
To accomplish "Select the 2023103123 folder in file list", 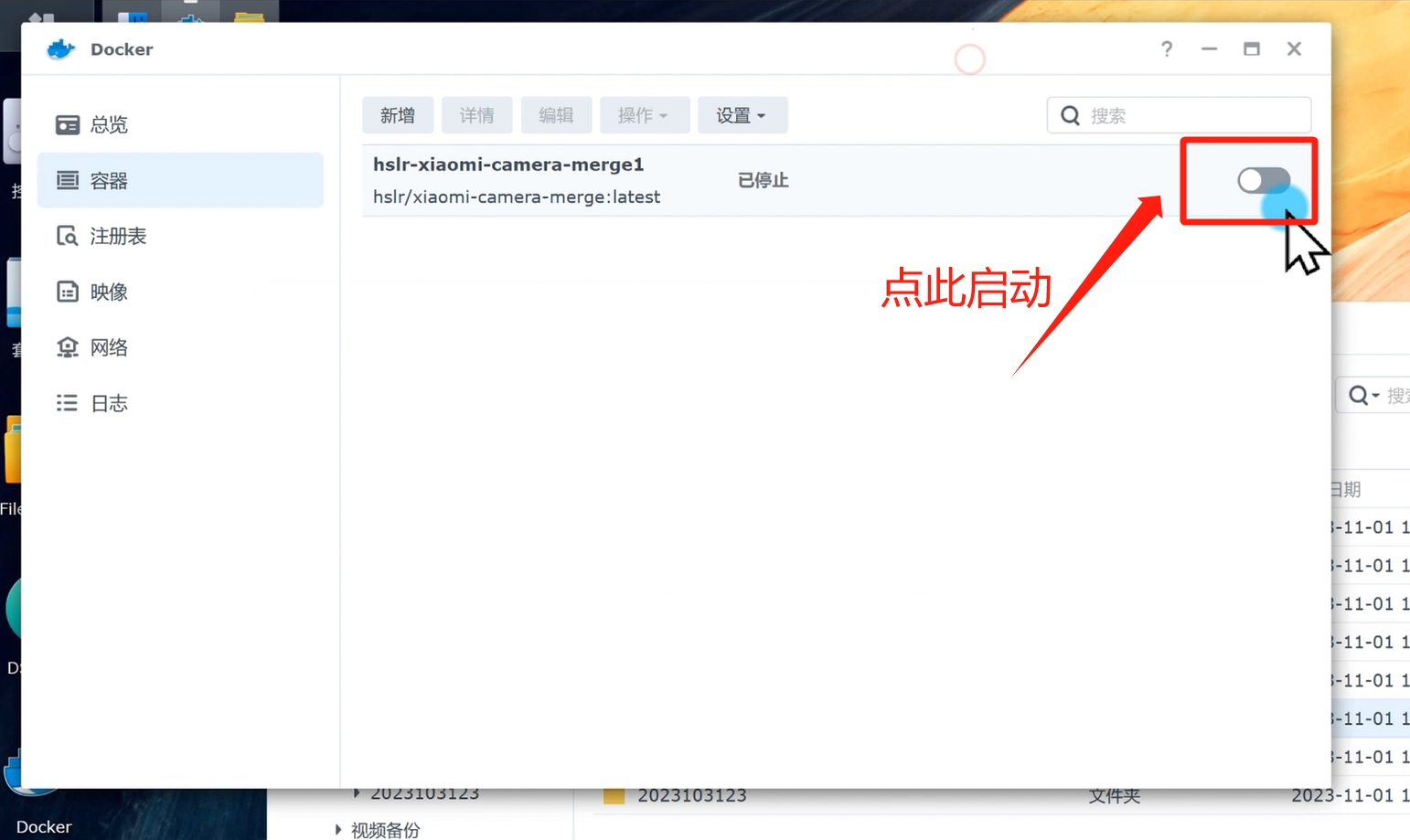I will click(x=691, y=796).
